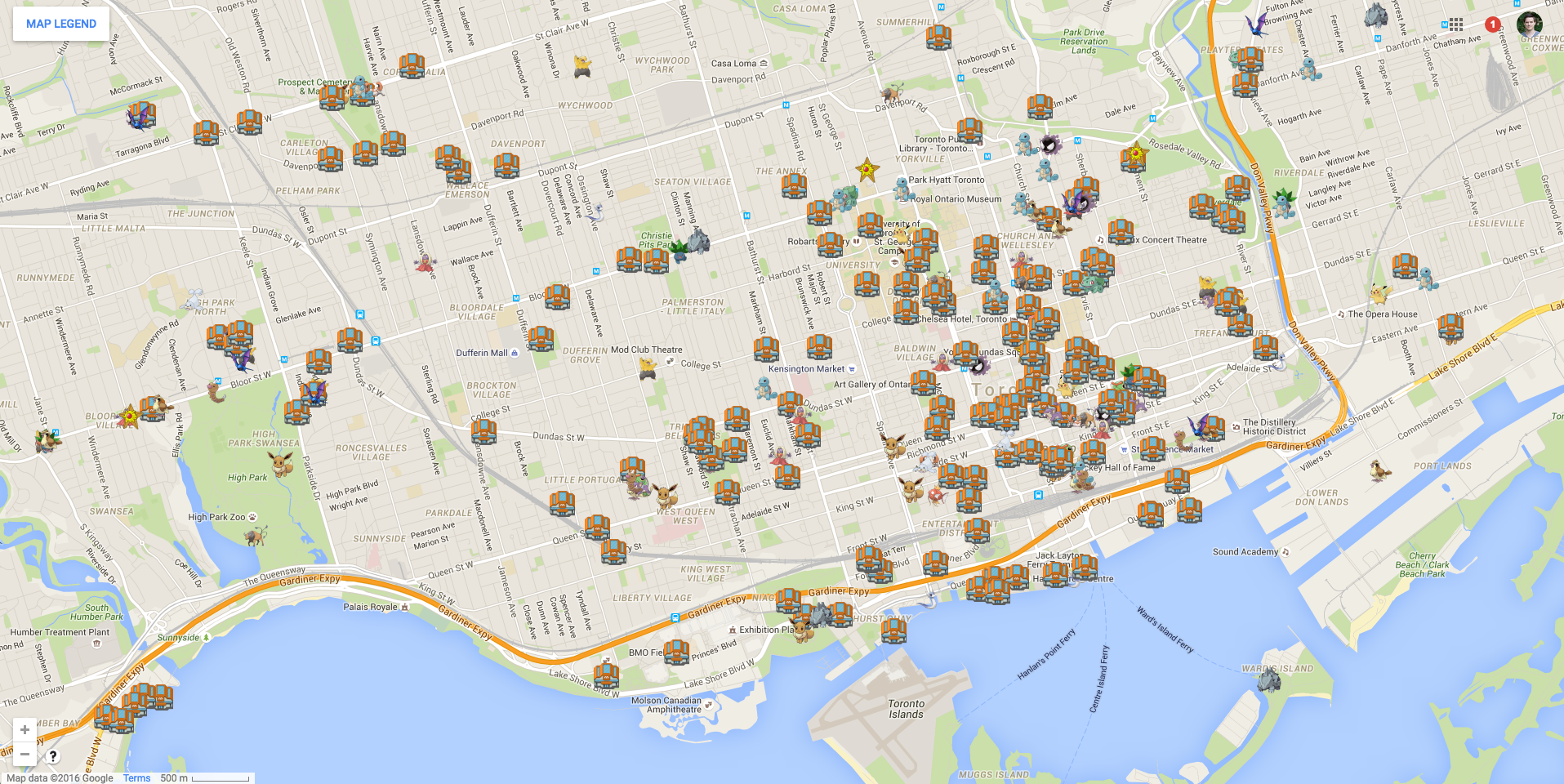Select the Pikachu near Wychwood Park
Image resolution: width=1564 pixels, height=784 pixels.
coord(581,65)
